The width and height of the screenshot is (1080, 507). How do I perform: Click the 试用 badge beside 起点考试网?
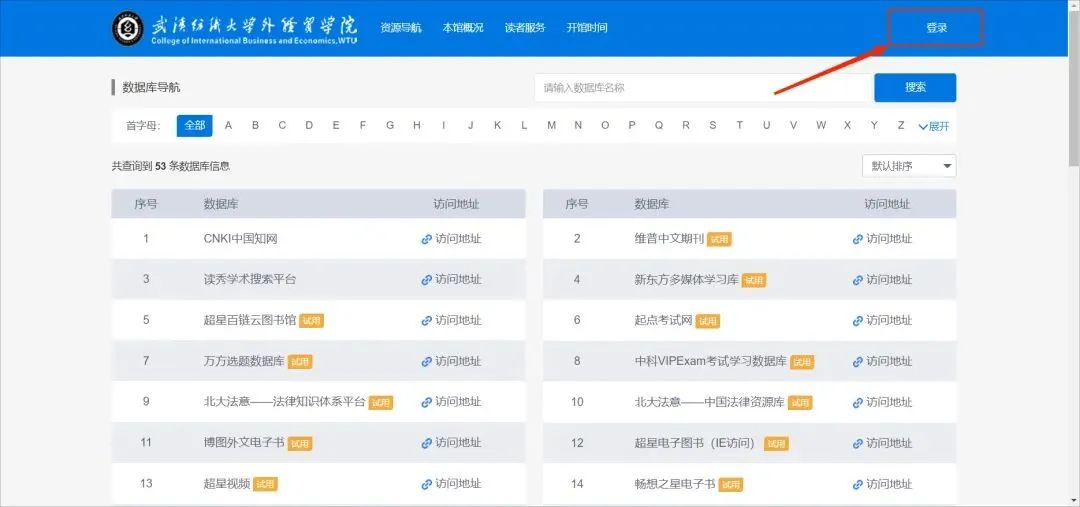click(x=707, y=321)
